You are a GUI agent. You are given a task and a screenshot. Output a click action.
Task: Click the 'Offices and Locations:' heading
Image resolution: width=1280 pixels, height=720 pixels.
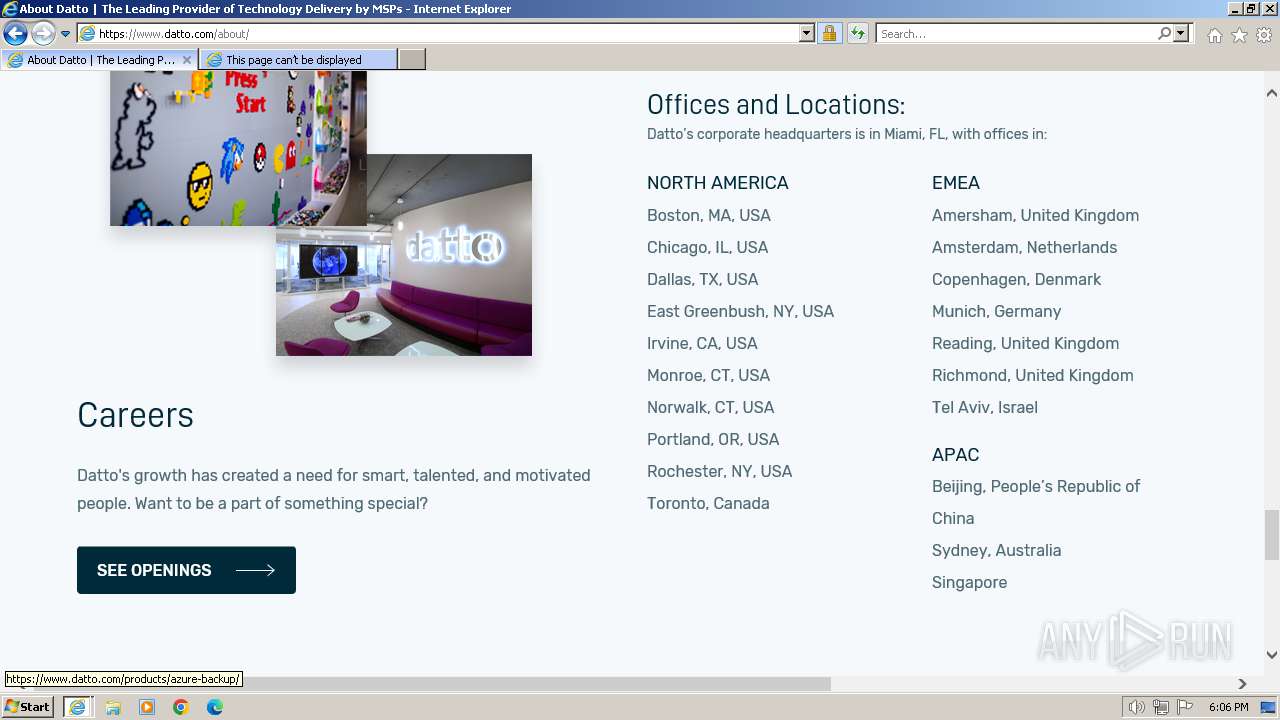tap(776, 104)
